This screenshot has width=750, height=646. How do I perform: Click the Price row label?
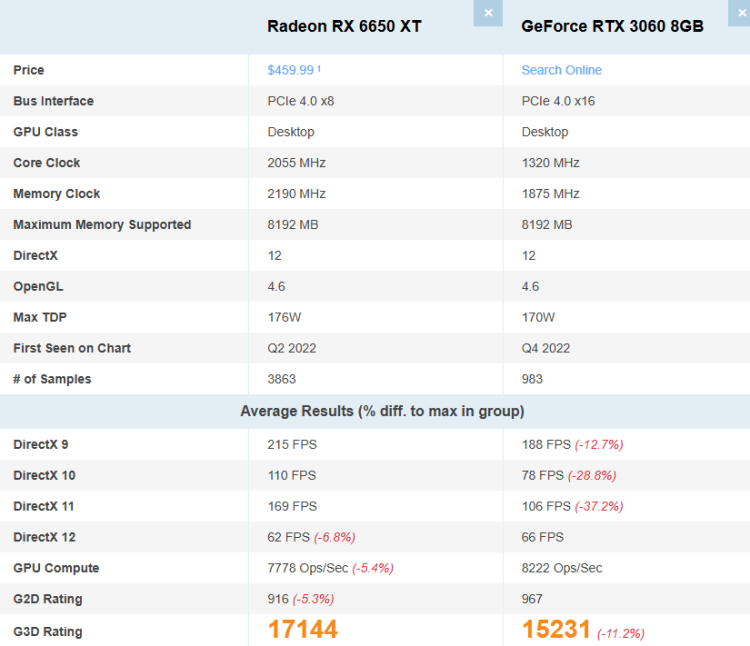click(29, 70)
